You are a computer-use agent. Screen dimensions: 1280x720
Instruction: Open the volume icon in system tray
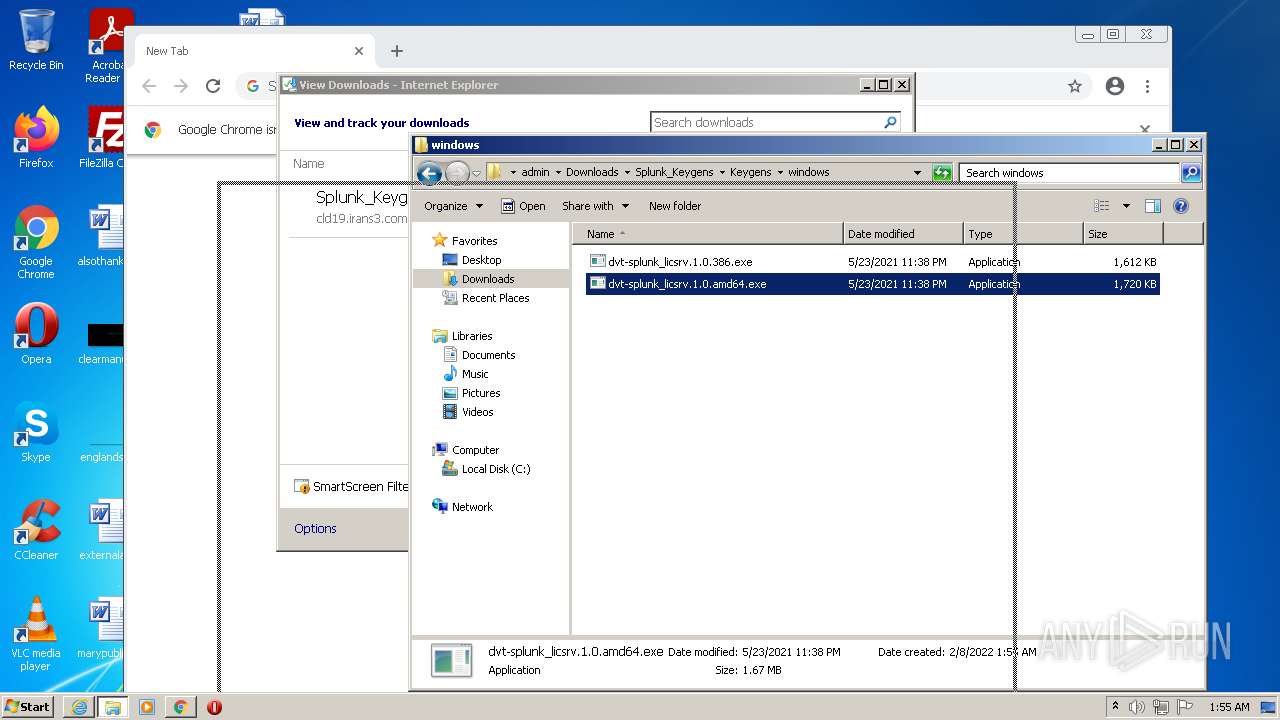pos(1137,707)
